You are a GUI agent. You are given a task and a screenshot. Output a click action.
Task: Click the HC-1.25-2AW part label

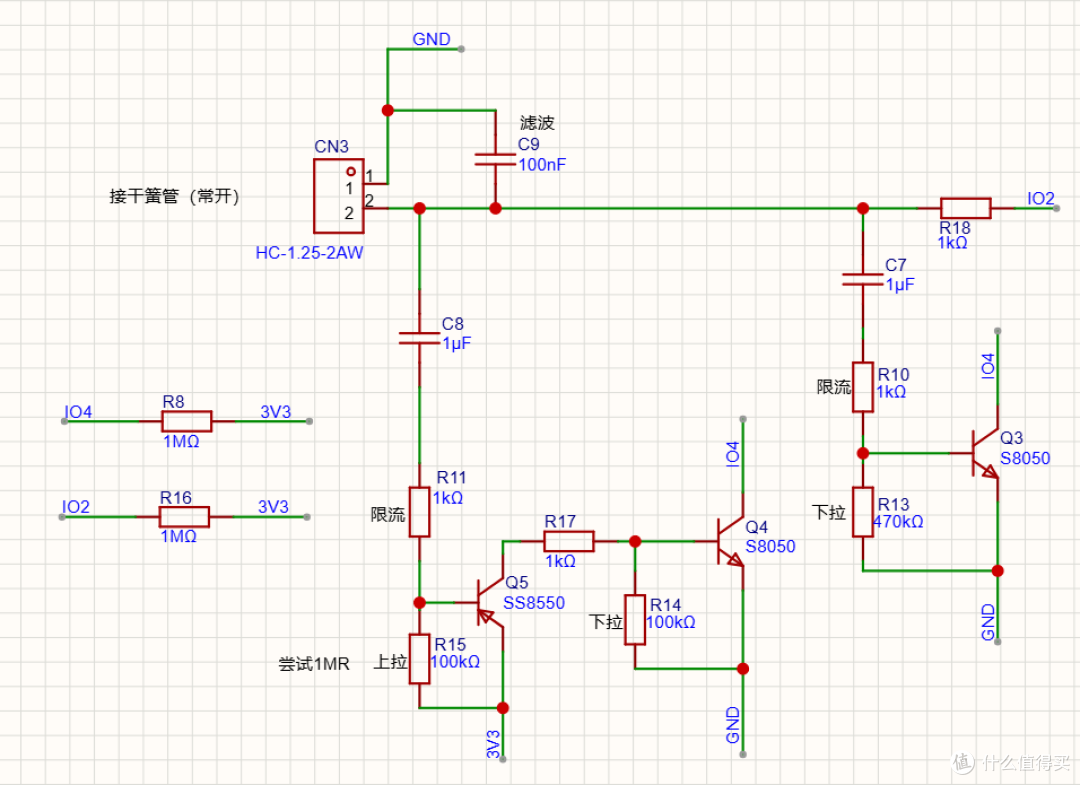click(x=309, y=253)
